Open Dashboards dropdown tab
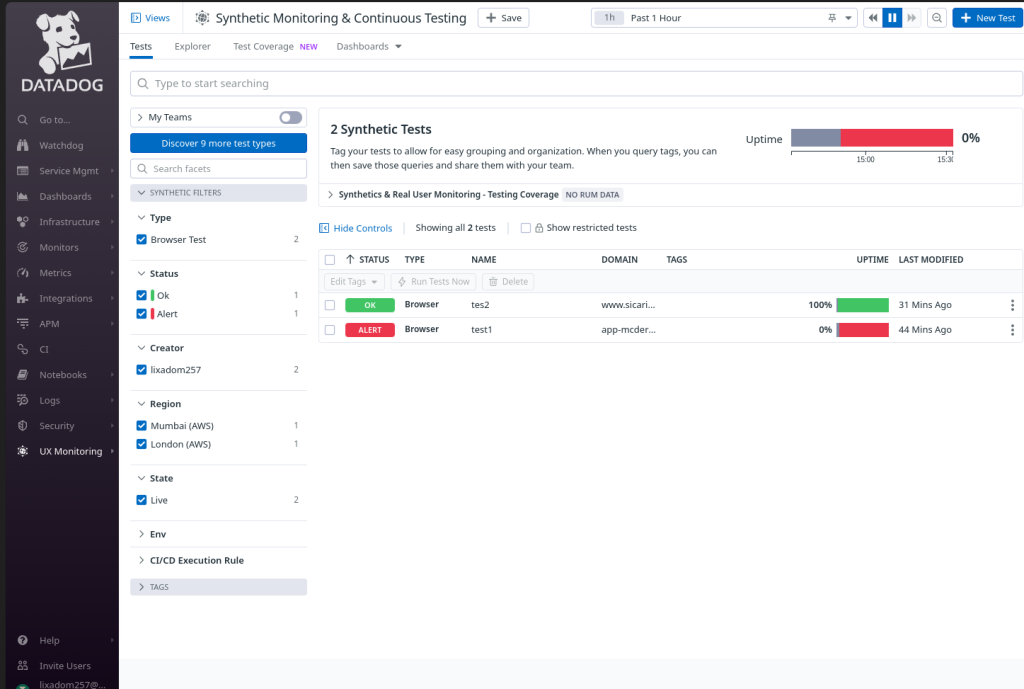 (x=369, y=46)
